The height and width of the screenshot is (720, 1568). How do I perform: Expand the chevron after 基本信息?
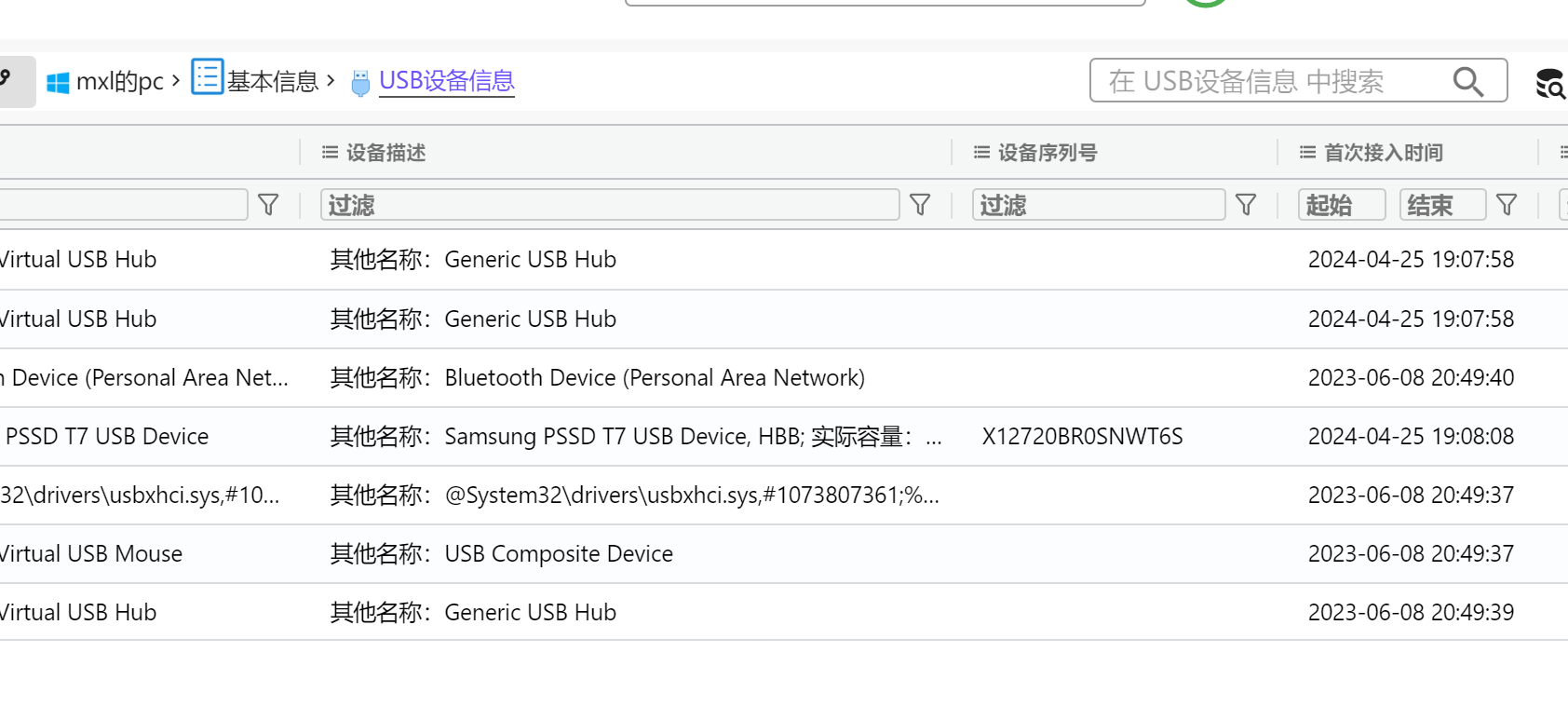click(x=331, y=81)
